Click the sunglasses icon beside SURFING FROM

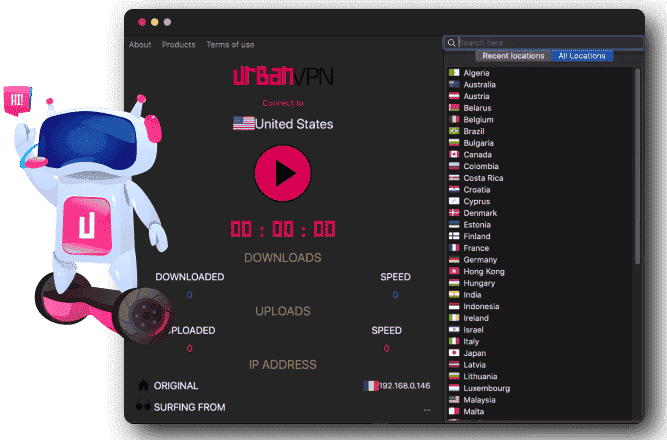(x=143, y=405)
